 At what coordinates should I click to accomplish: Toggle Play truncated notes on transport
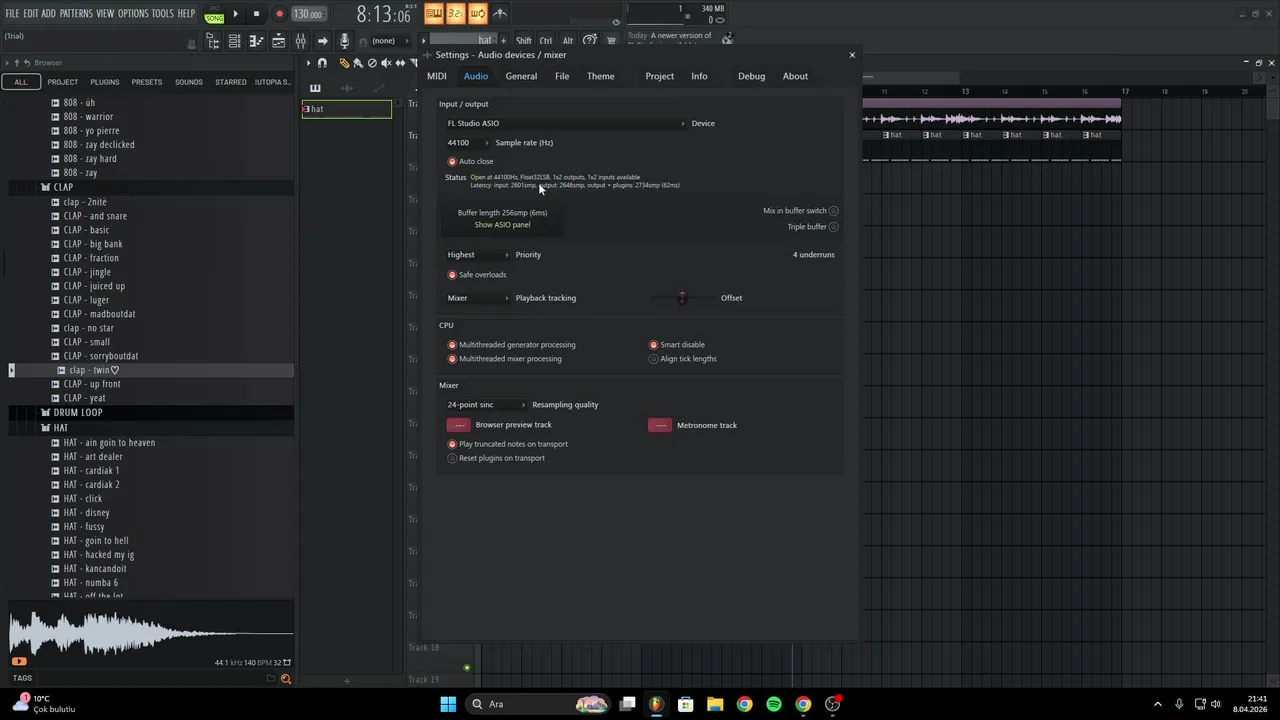pos(508,444)
